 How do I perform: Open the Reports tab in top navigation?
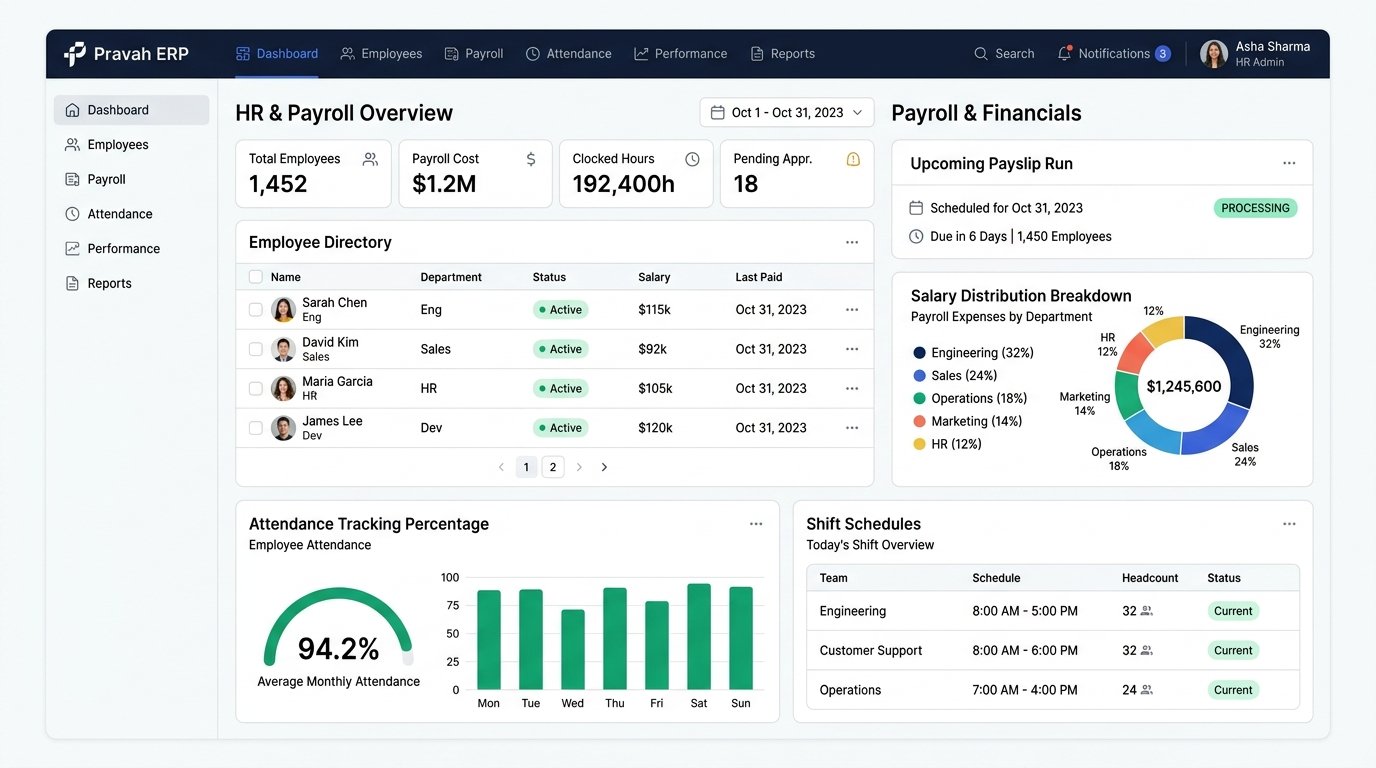[783, 54]
